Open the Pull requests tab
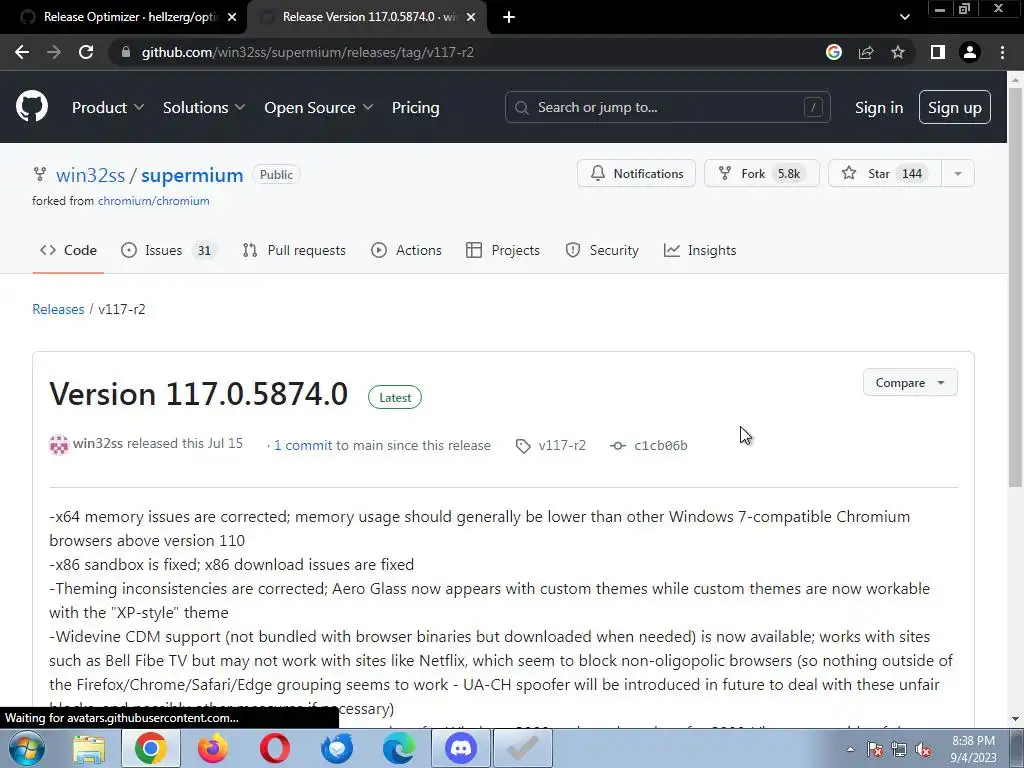This screenshot has height=768, width=1024. tap(294, 250)
